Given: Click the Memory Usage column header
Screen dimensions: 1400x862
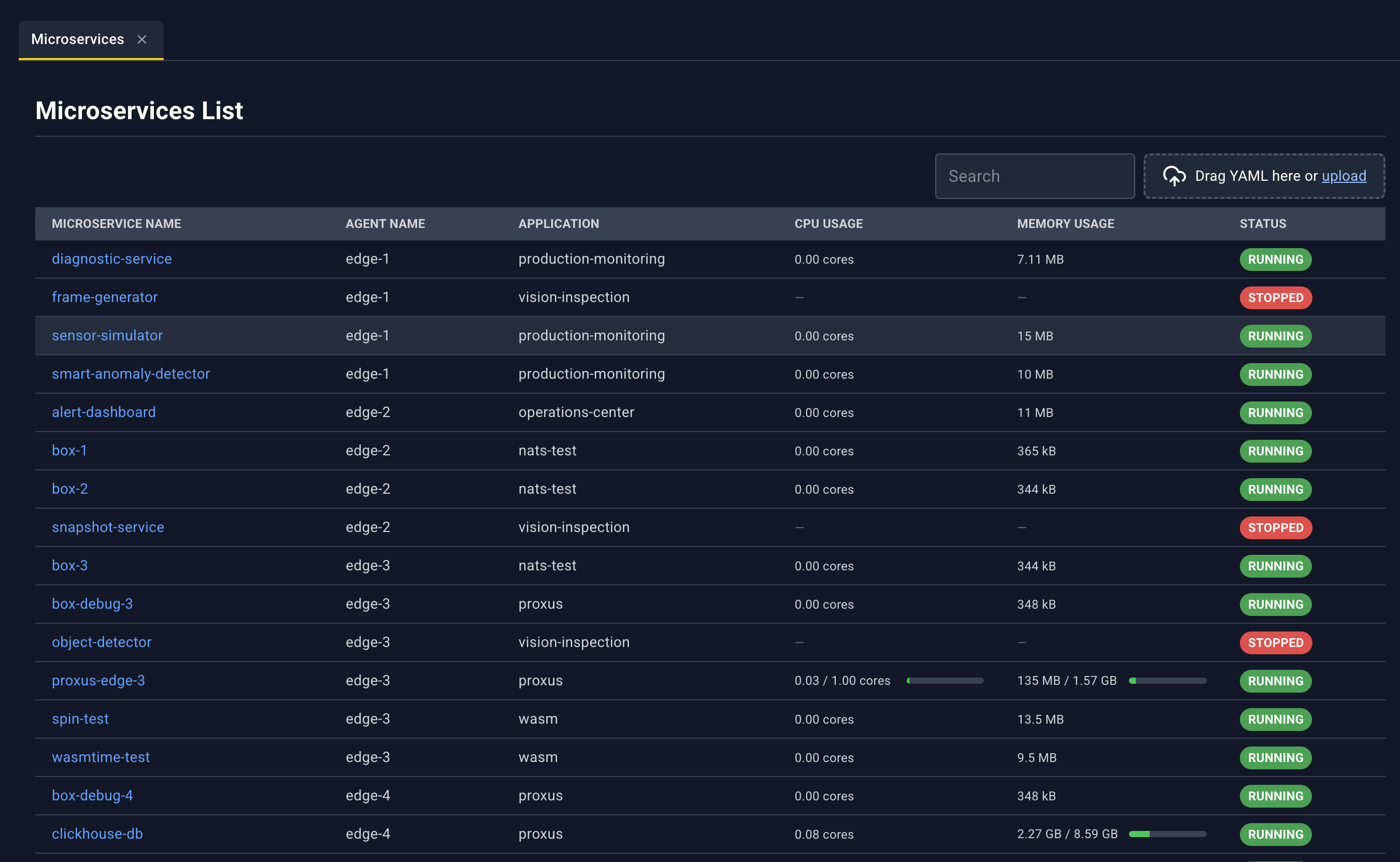Looking at the screenshot, I should coord(1065,223).
